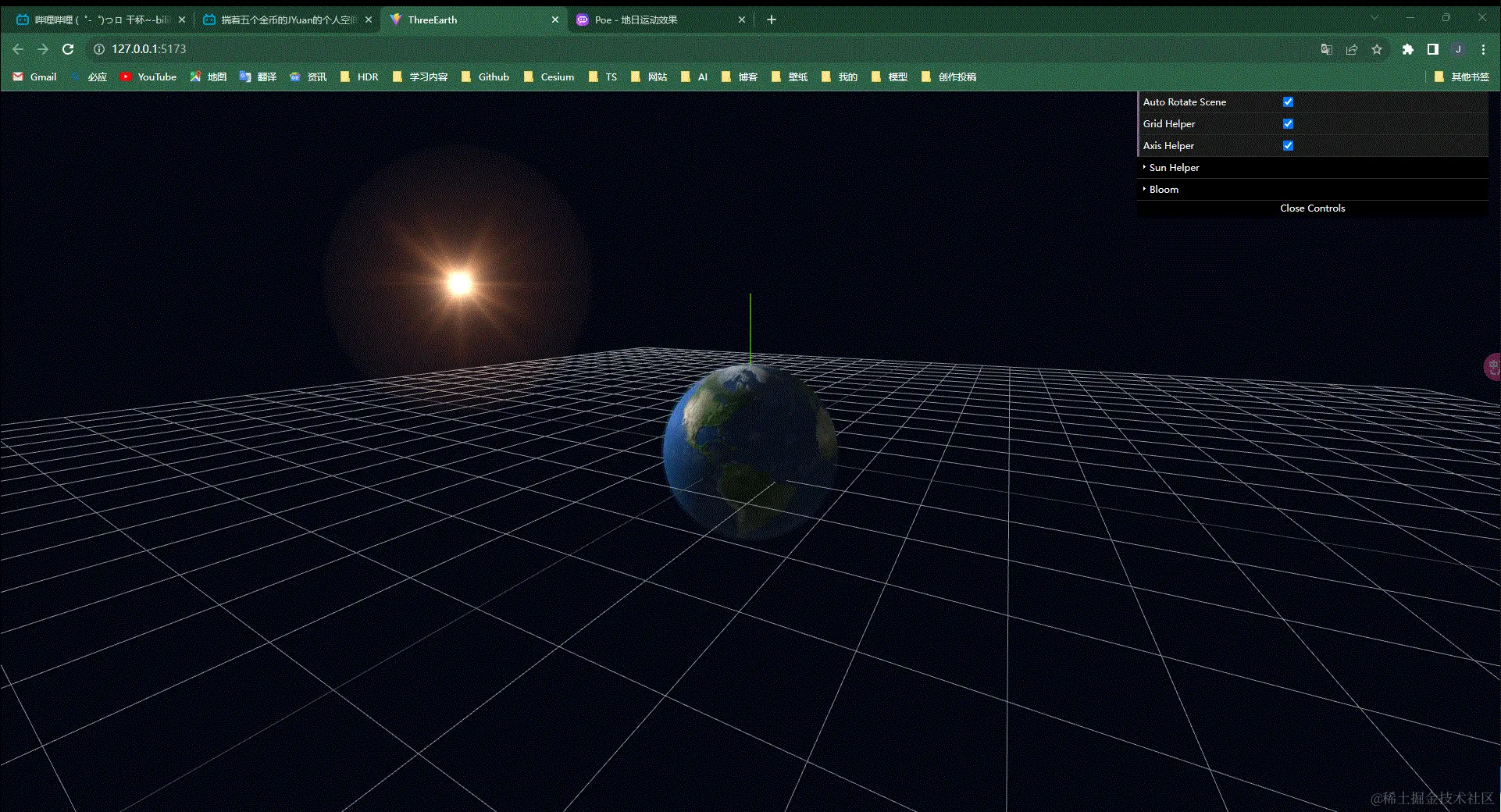Click the site info icon in address bar
Viewport: 1501px width, 812px height.
pyautogui.click(x=99, y=49)
